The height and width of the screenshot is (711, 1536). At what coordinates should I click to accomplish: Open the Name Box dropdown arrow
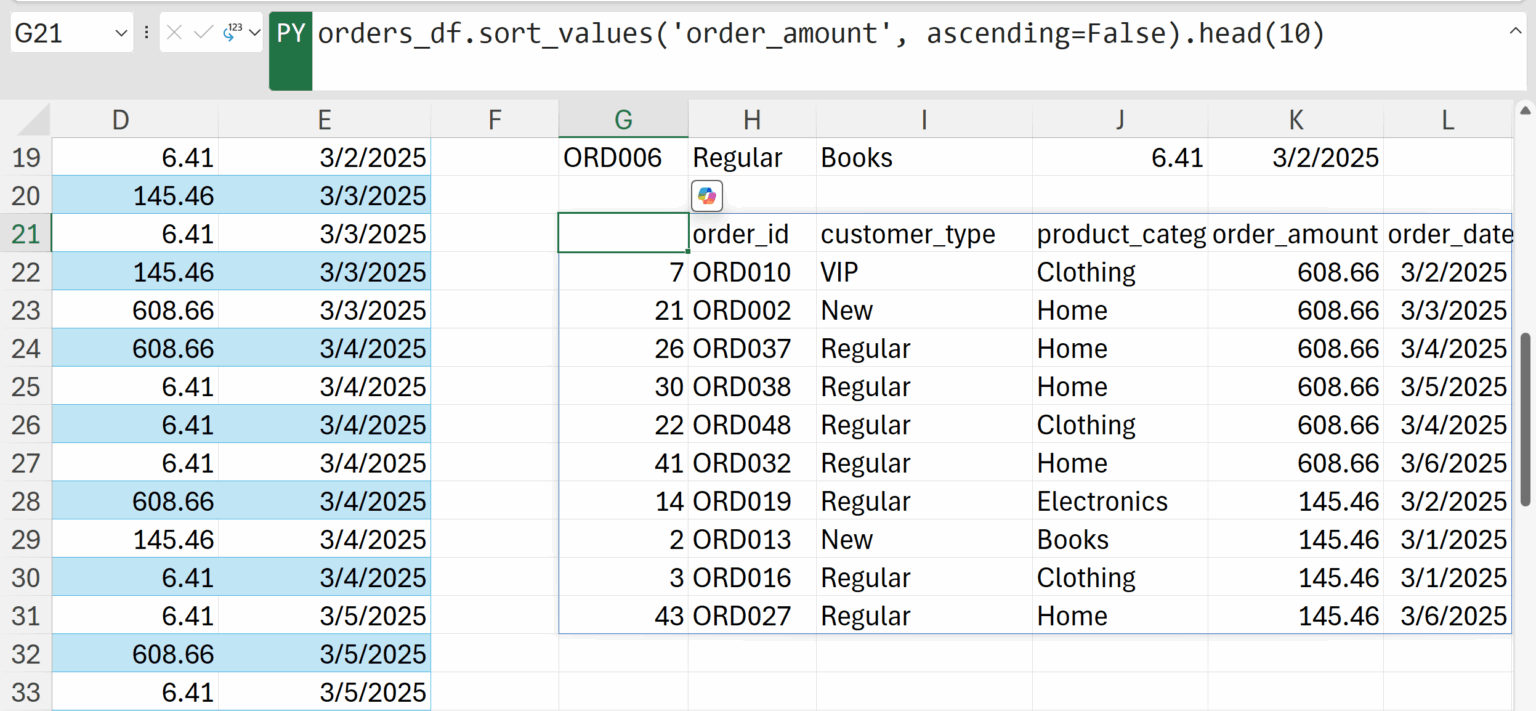coord(122,34)
